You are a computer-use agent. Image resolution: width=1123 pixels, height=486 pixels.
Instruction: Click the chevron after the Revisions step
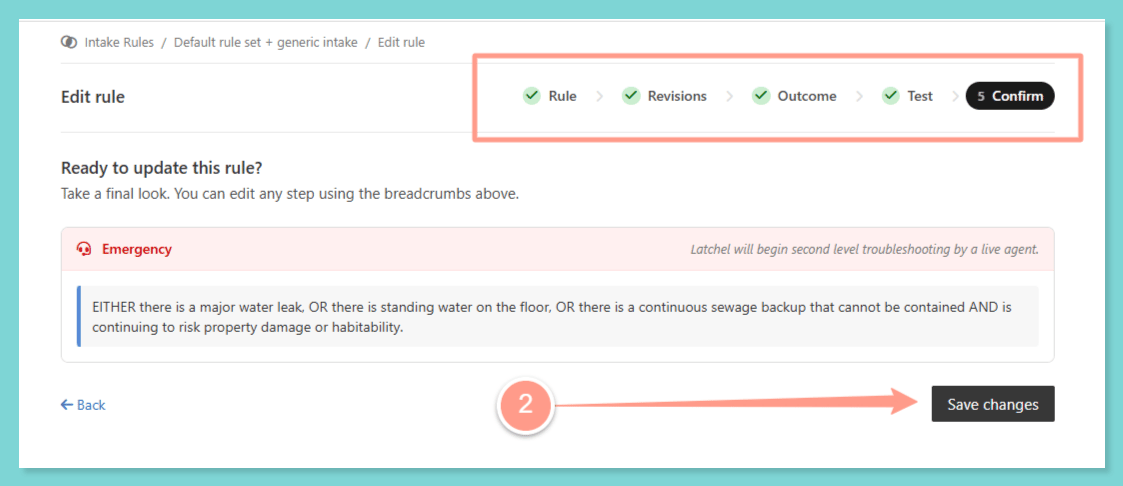pyautogui.click(x=729, y=97)
